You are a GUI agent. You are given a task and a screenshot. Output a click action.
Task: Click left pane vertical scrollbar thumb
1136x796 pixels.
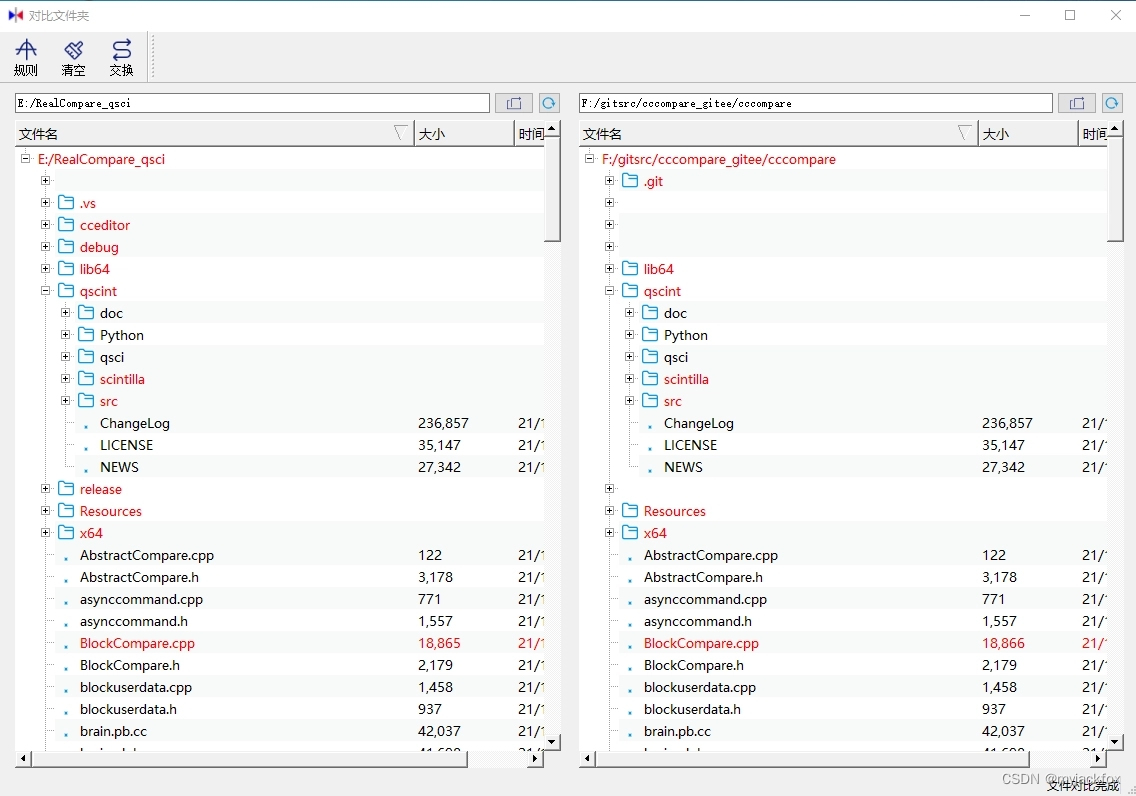tap(552, 190)
